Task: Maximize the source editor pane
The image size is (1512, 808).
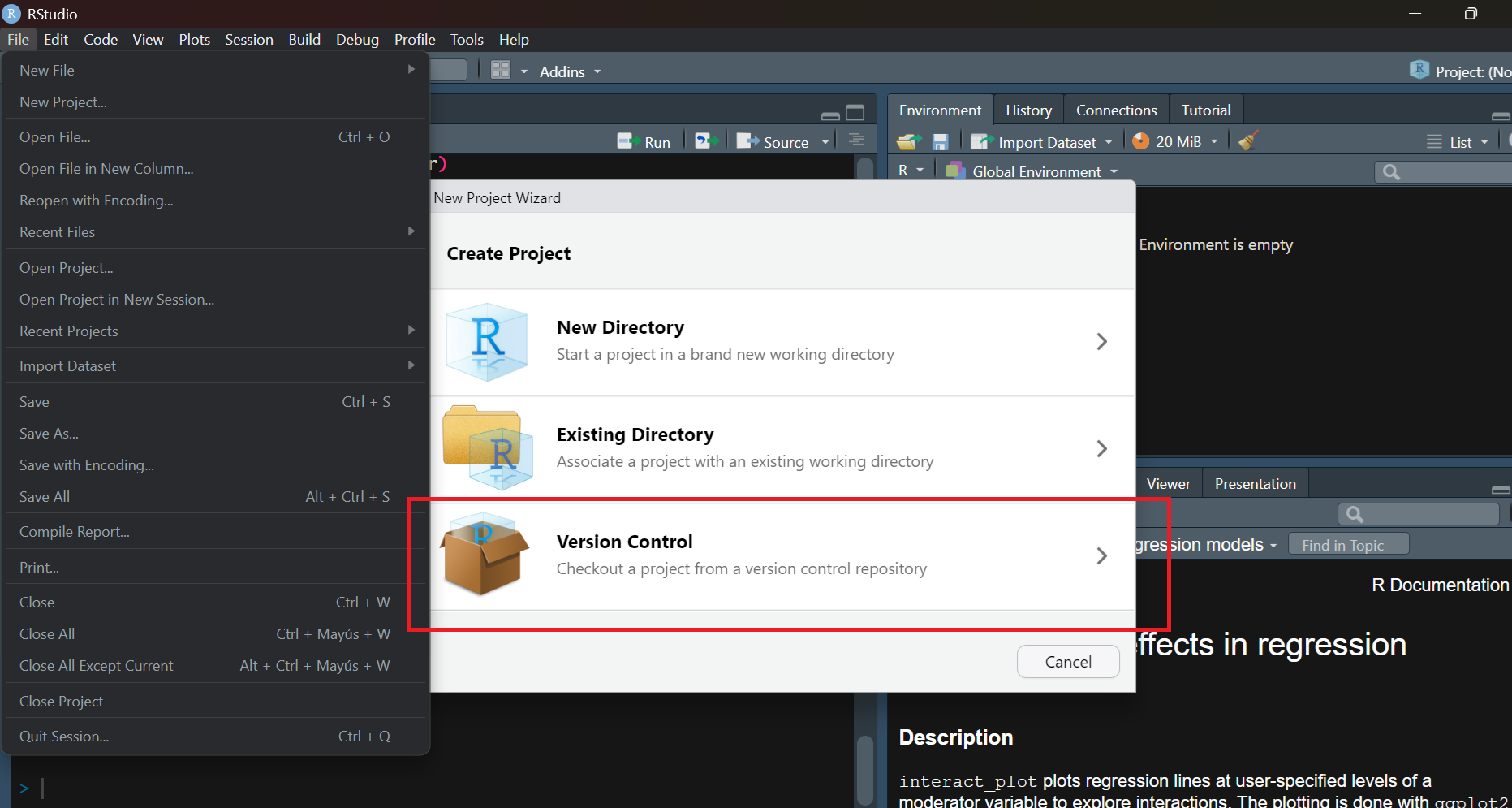Action: (855, 113)
